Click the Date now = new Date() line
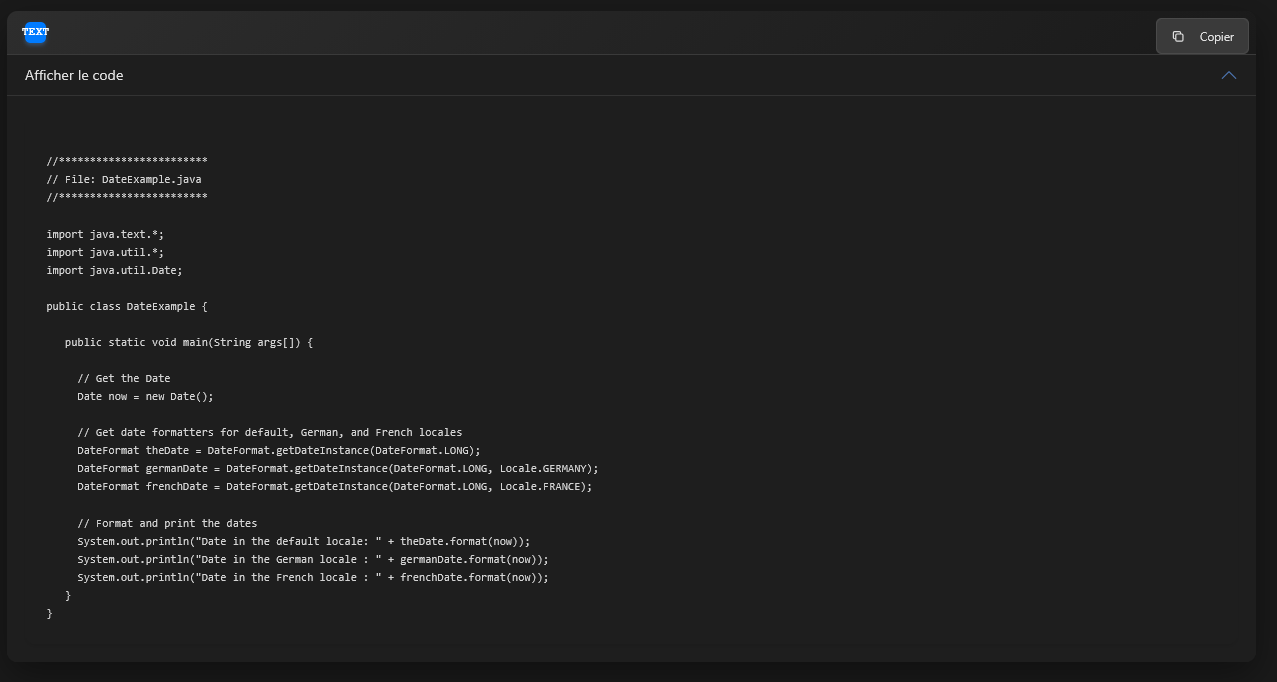Image resolution: width=1277 pixels, height=682 pixels. [x=145, y=397]
